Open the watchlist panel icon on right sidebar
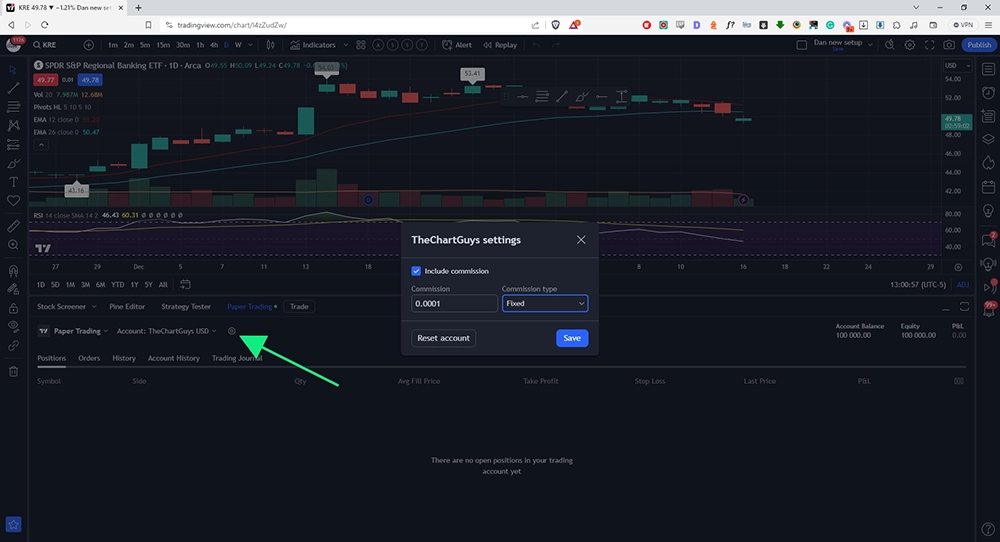 [x=988, y=69]
